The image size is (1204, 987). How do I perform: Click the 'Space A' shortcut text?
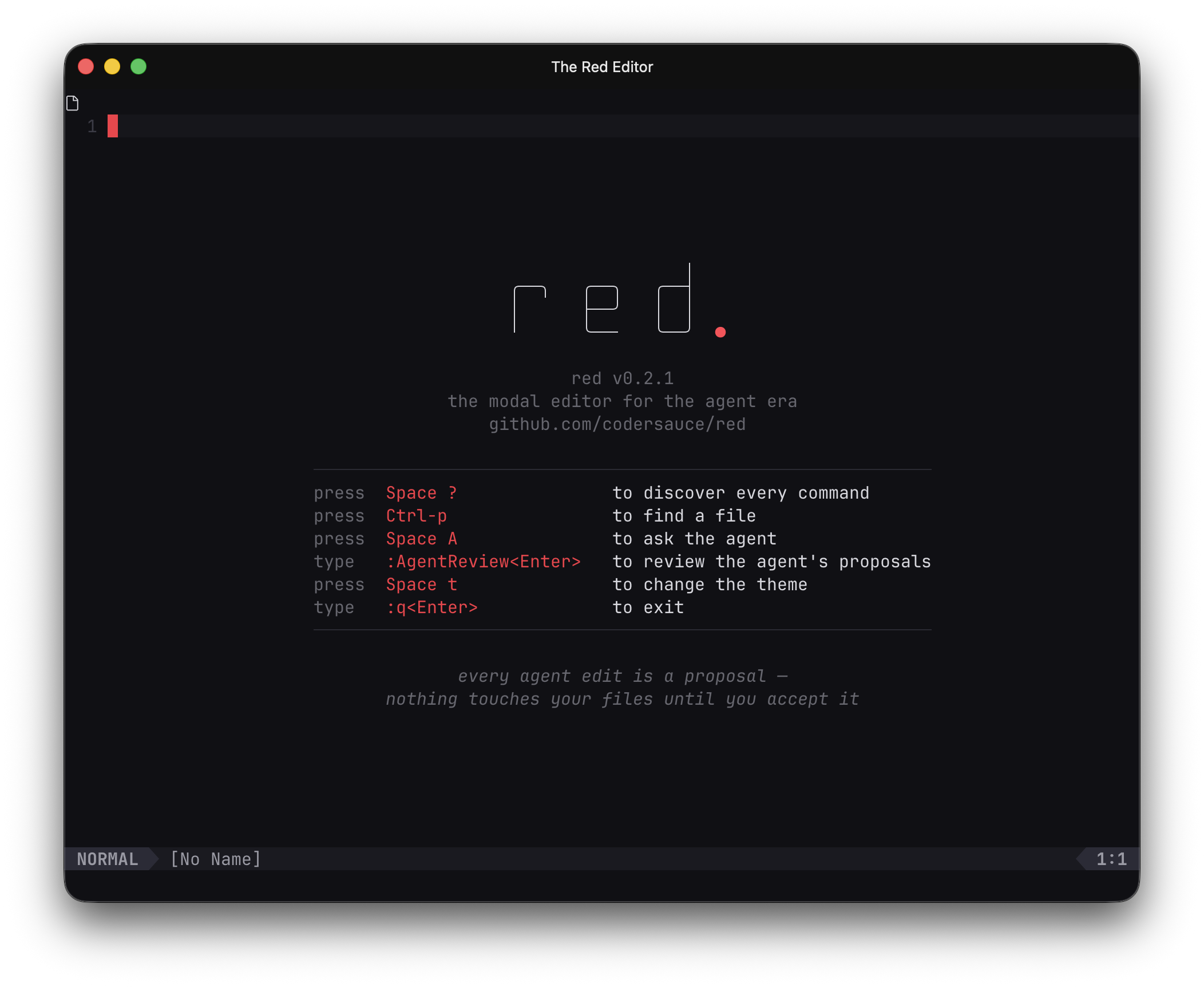pyautogui.click(x=422, y=539)
